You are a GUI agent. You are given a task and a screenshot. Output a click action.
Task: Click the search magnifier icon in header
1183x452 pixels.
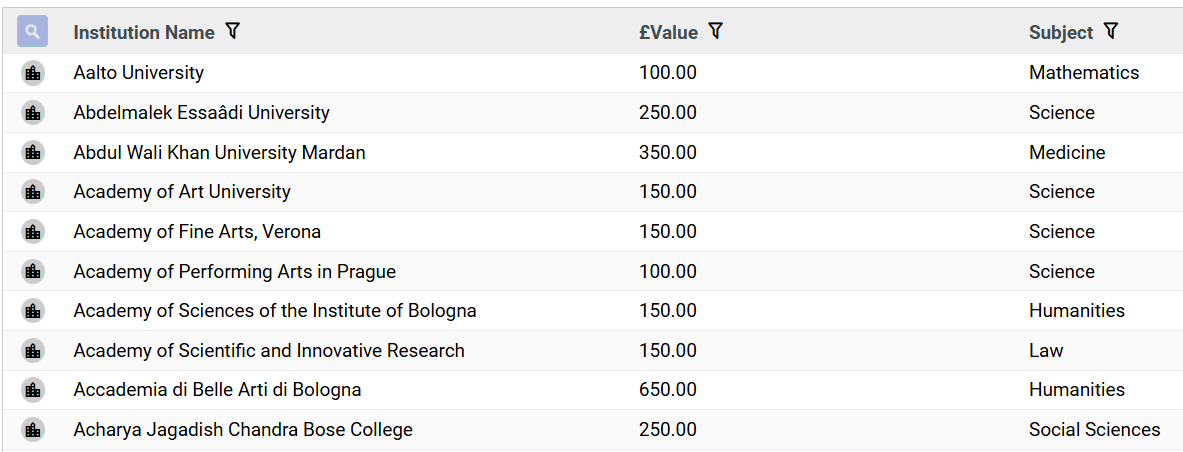(32, 32)
